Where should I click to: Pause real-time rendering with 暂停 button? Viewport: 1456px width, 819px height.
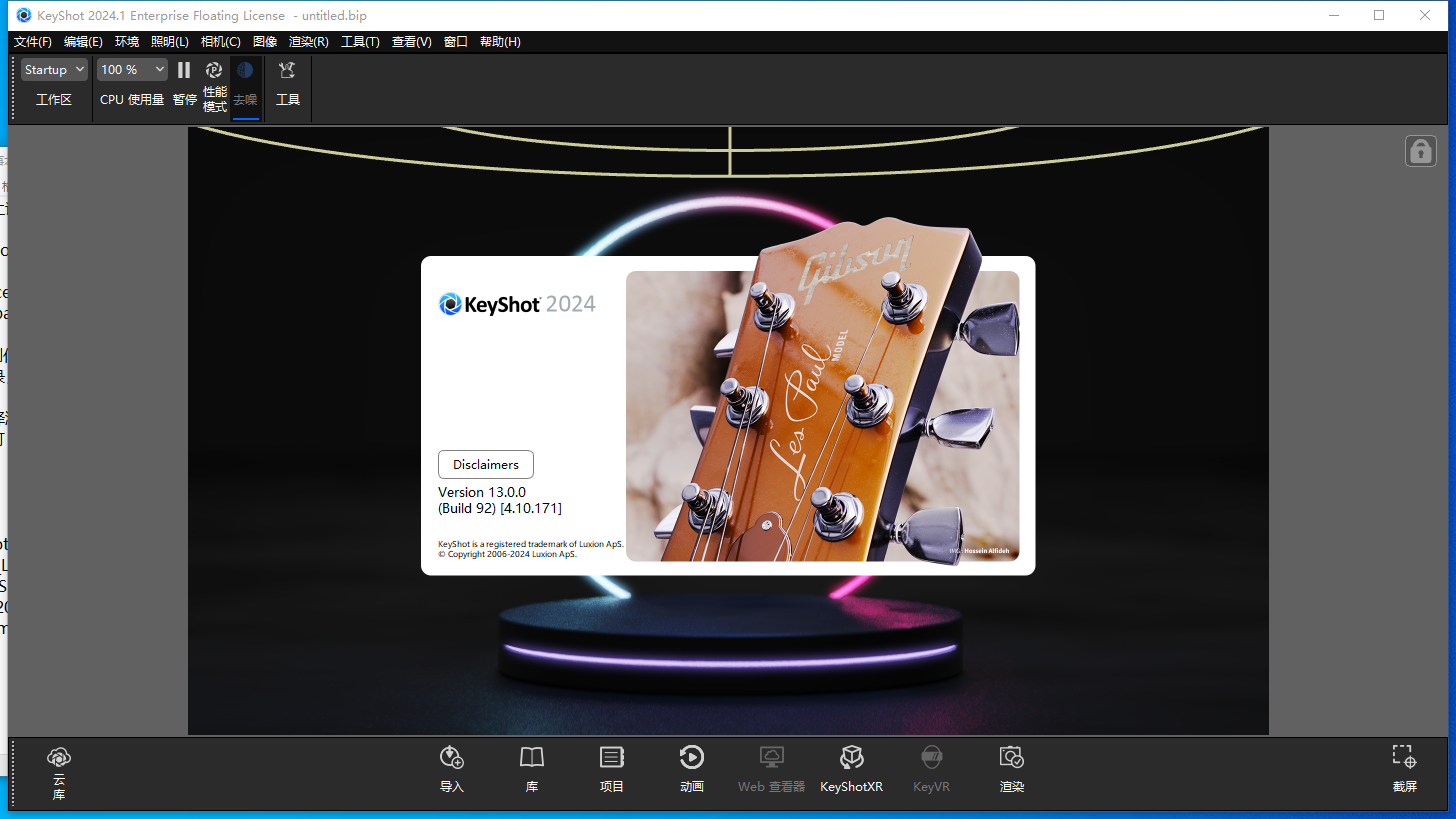click(x=184, y=69)
